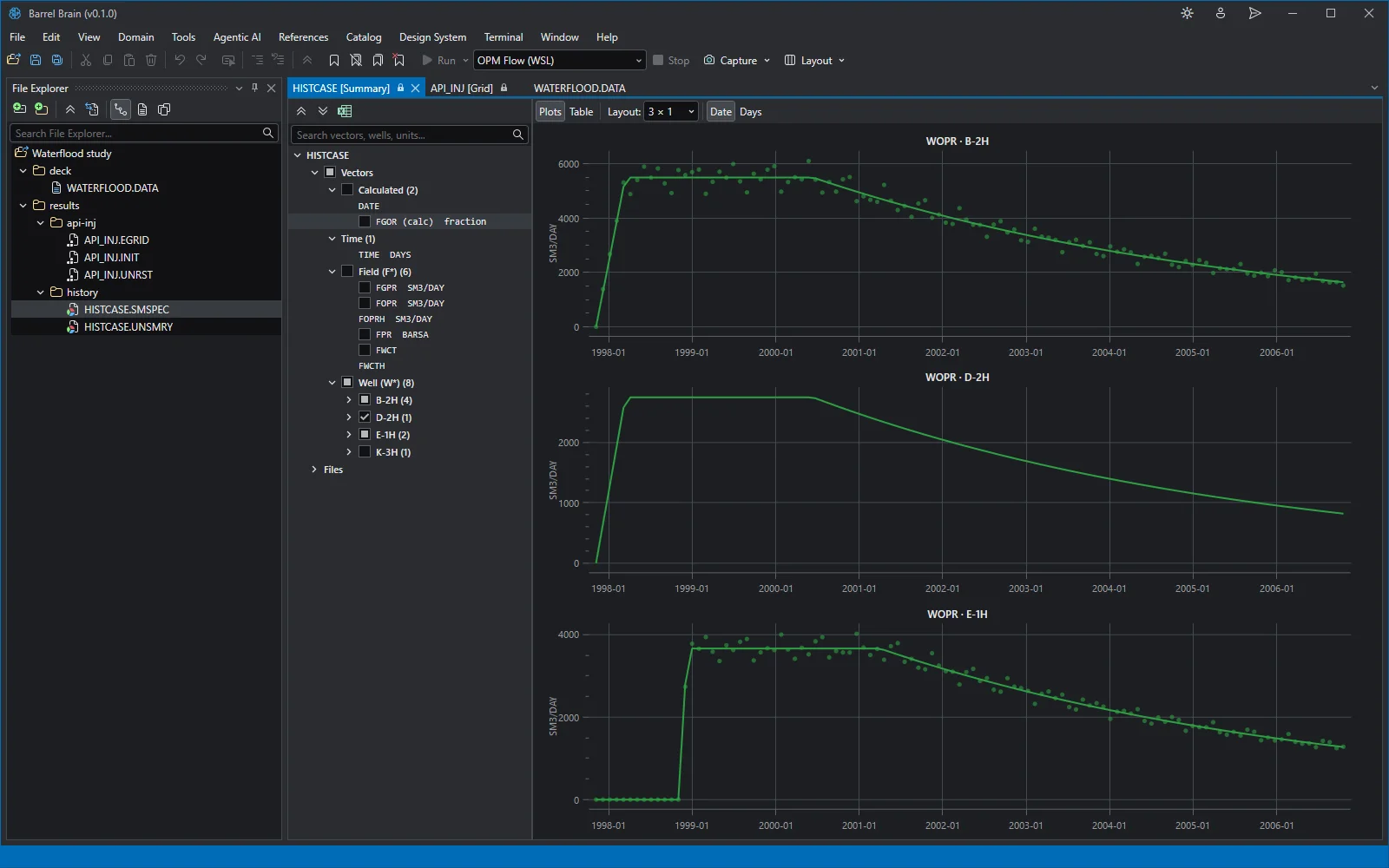The height and width of the screenshot is (868, 1389).
Task: Toggle the tree-view icon in File Explorer
Action: [120, 109]
